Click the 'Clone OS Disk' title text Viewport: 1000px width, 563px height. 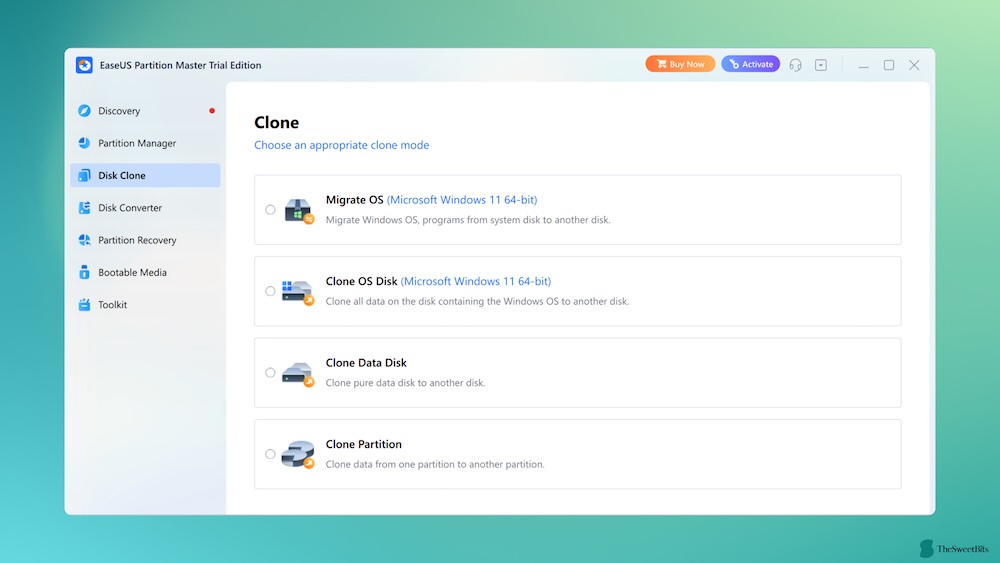[x=362, y=281]
